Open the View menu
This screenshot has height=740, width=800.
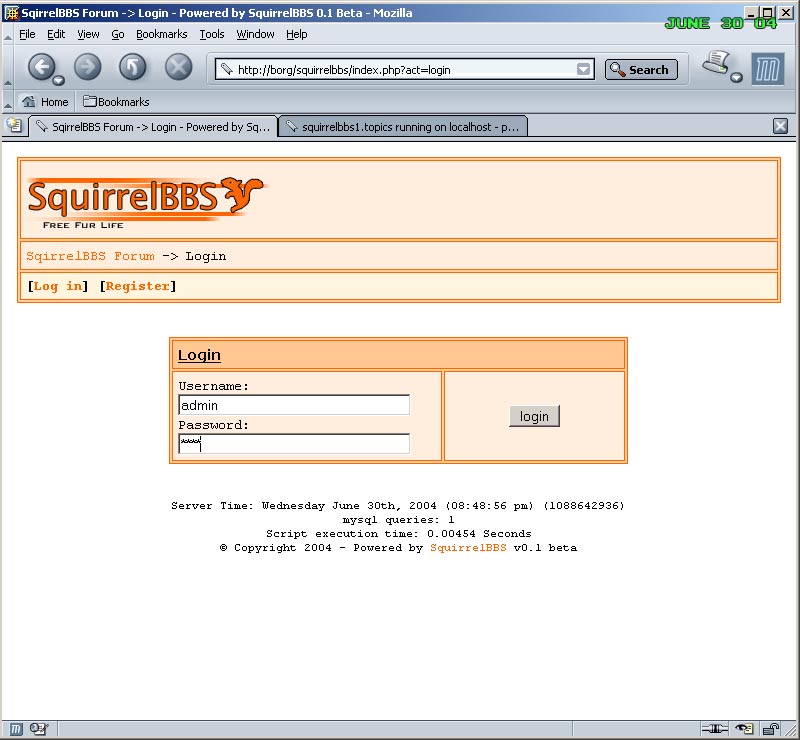pos(88,34)
